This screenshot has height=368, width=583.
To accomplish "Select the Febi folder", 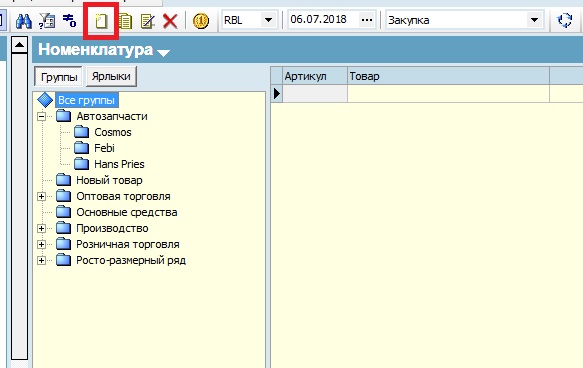I will tap(104, 148).
